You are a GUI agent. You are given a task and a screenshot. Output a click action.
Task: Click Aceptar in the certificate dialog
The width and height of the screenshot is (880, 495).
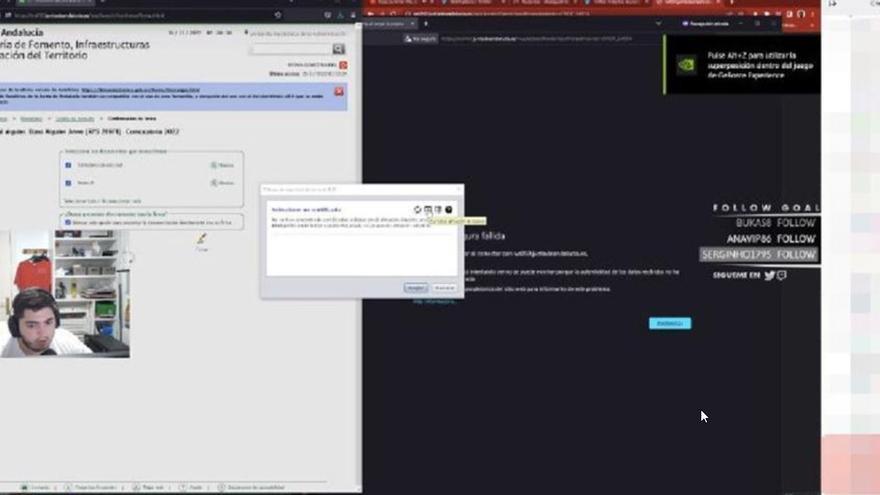(x=416, y=288)
